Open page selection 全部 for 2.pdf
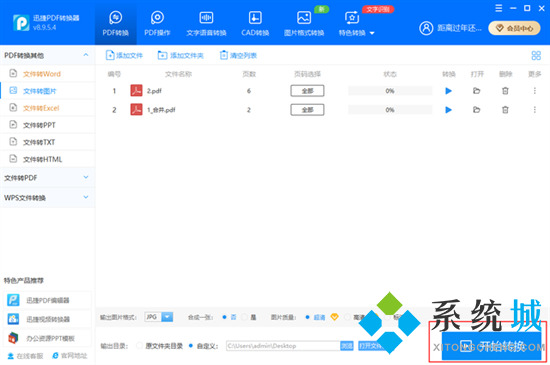The width and height of the screenshot is (550, 365). coord(307,91)
